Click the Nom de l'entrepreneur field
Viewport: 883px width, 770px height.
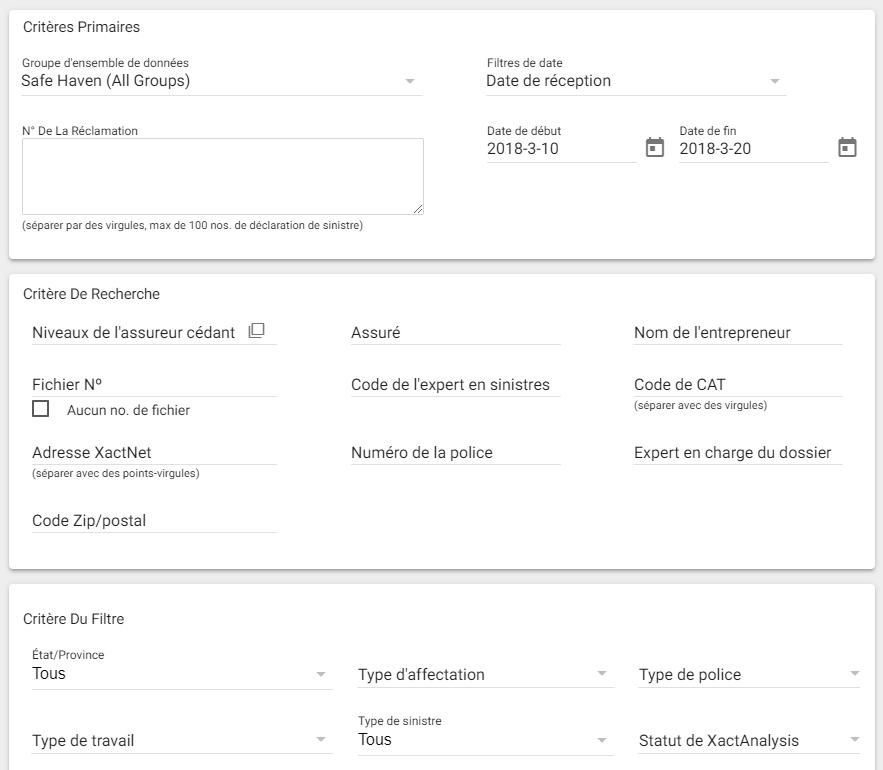tap(737, 333)
